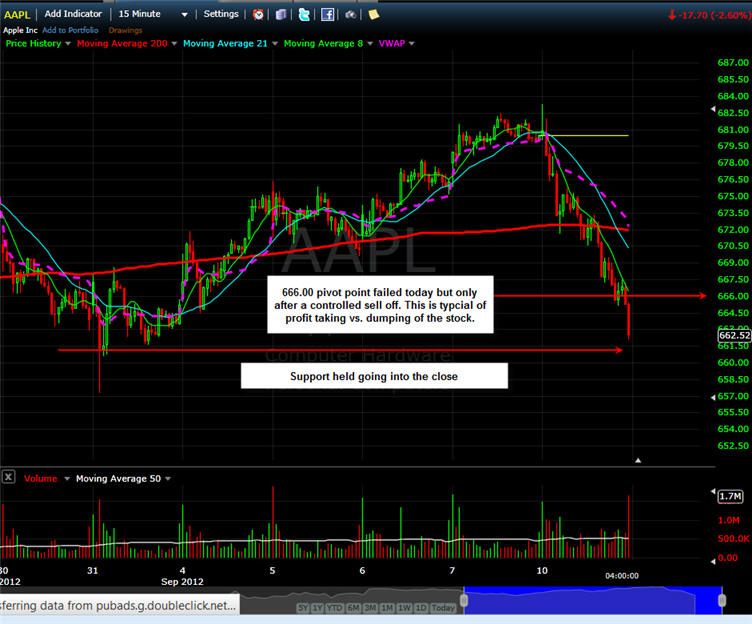Expand the Moving Average 8 options arrow
This screenshot has width=752, height=624.
point(370,44)
